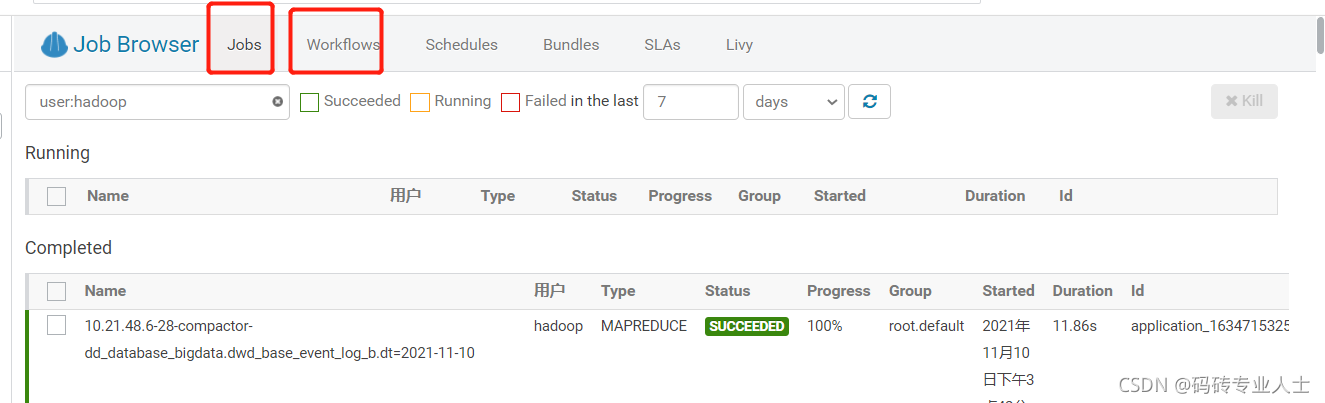Toggle the Failed filter checkbox

click(x=511, y=102)
